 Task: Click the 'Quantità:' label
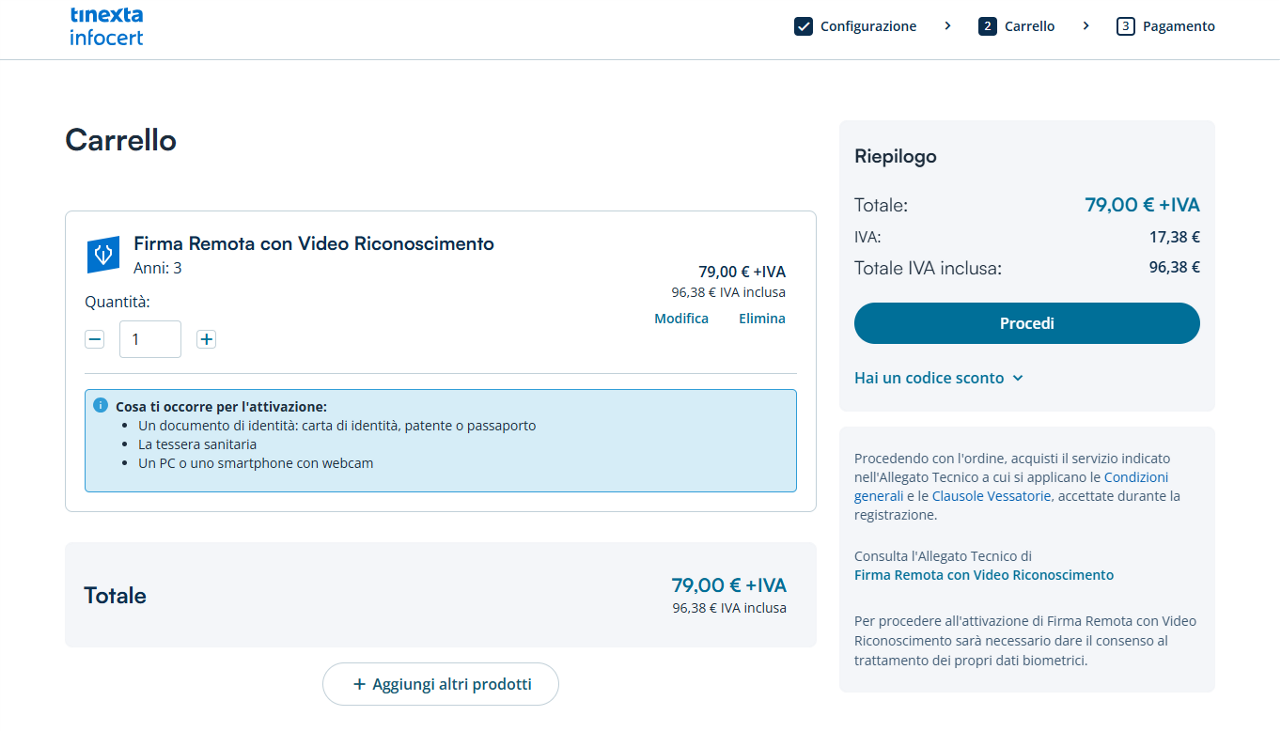coord(117,302)
